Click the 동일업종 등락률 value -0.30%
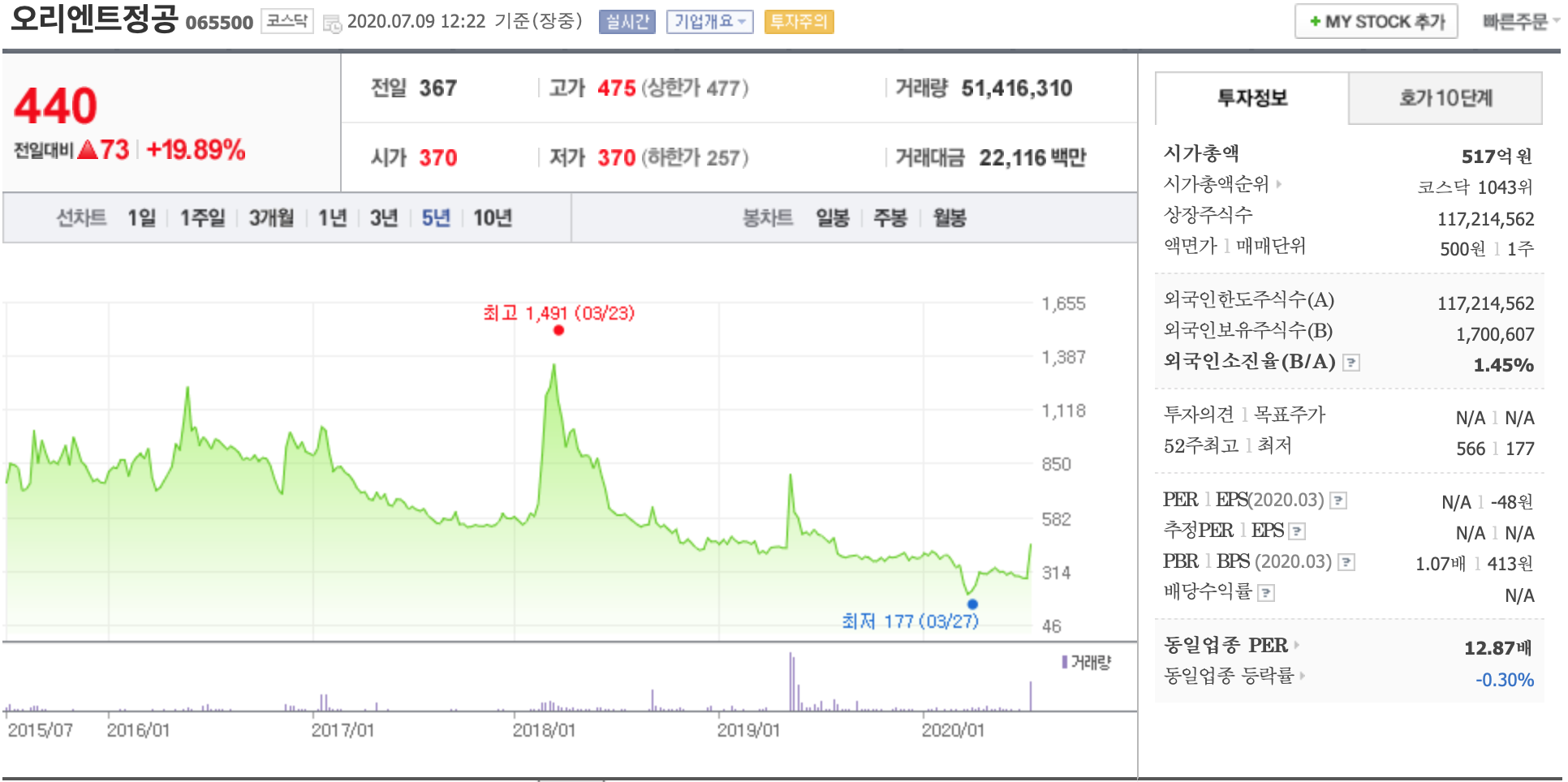Viewport: 1568px width, 782px height. click(1505, 680)
